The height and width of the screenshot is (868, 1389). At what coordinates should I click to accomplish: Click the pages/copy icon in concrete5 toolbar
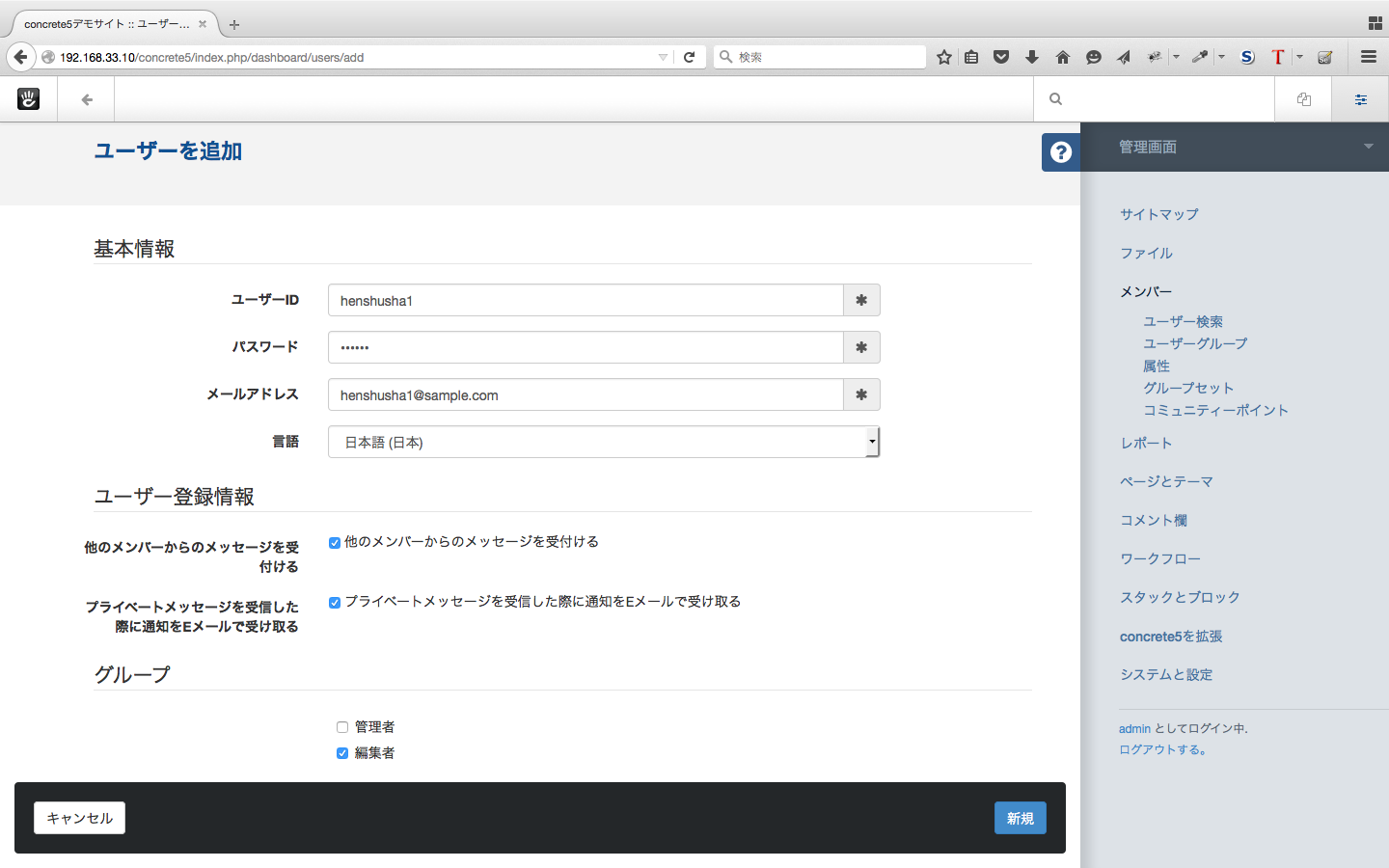(1303, 98)
